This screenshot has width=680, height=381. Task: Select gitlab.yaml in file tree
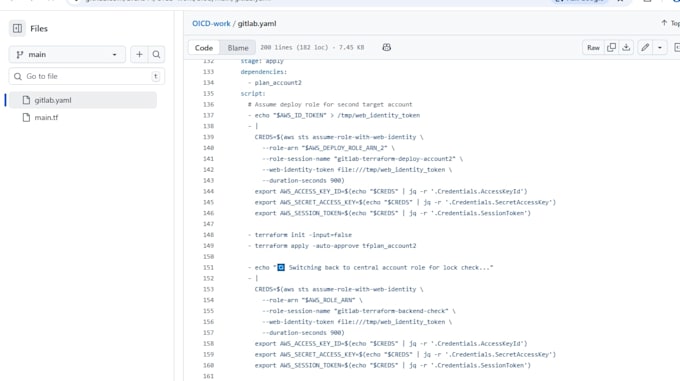[83, 100]
